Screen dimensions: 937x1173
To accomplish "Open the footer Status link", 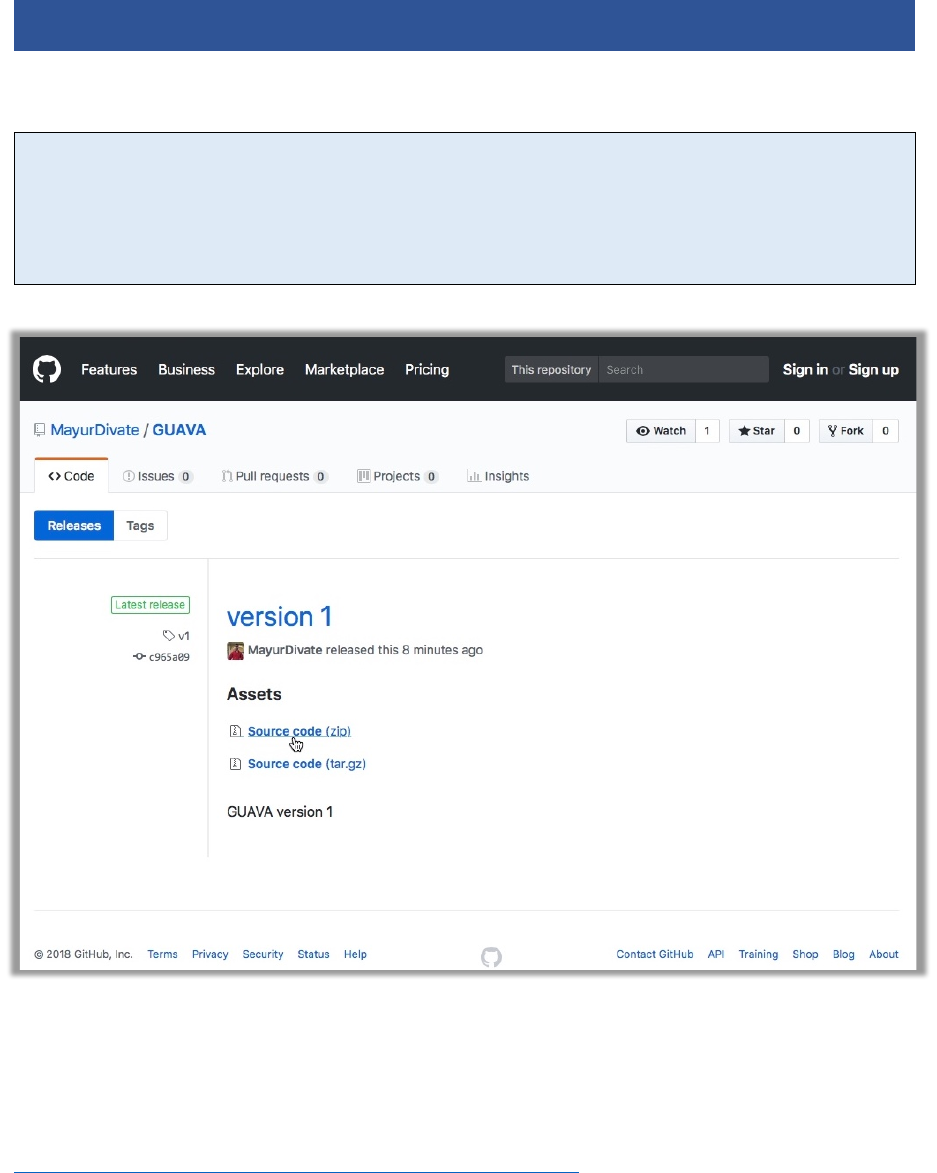I will pos(313,955).
